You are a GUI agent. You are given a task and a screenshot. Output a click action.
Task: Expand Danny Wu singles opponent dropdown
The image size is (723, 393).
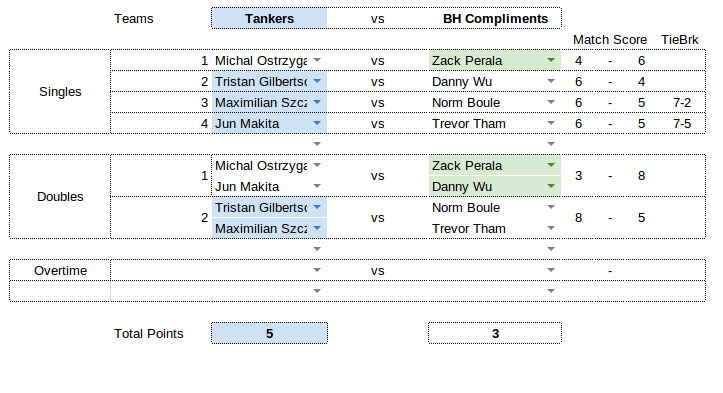(x=551, y=81)
